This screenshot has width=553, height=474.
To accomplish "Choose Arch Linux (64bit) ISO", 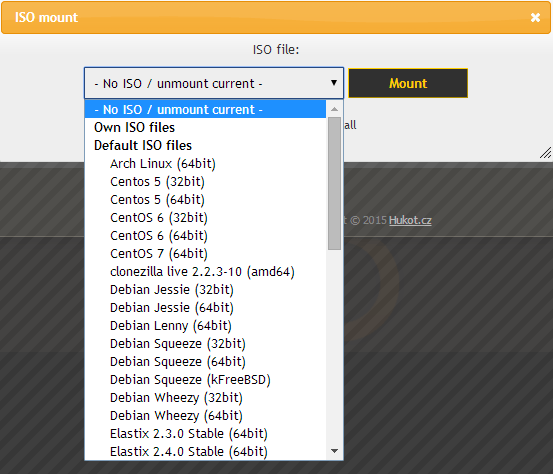I will coord(205,164).
